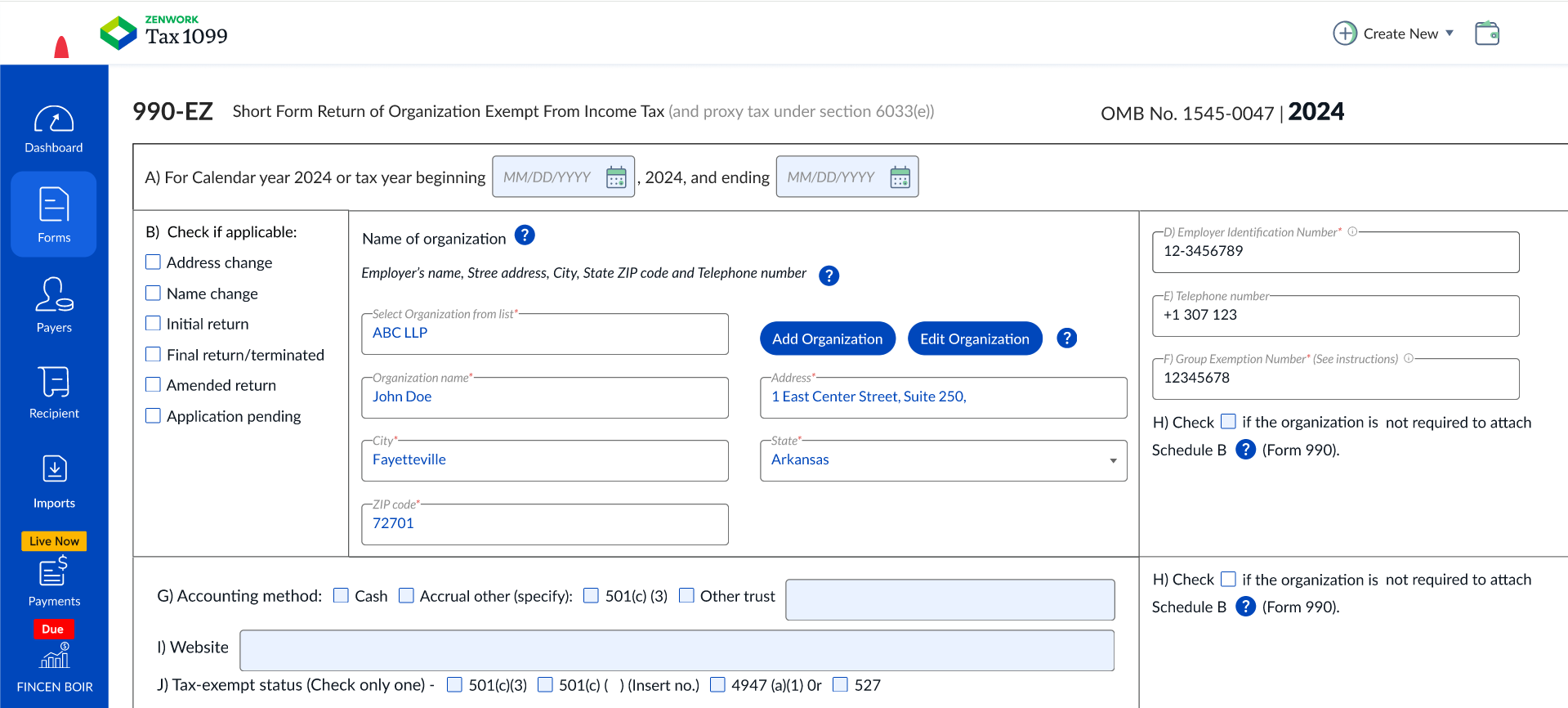Open the Create New dropdown
1568x708 pixels.
1393,34
